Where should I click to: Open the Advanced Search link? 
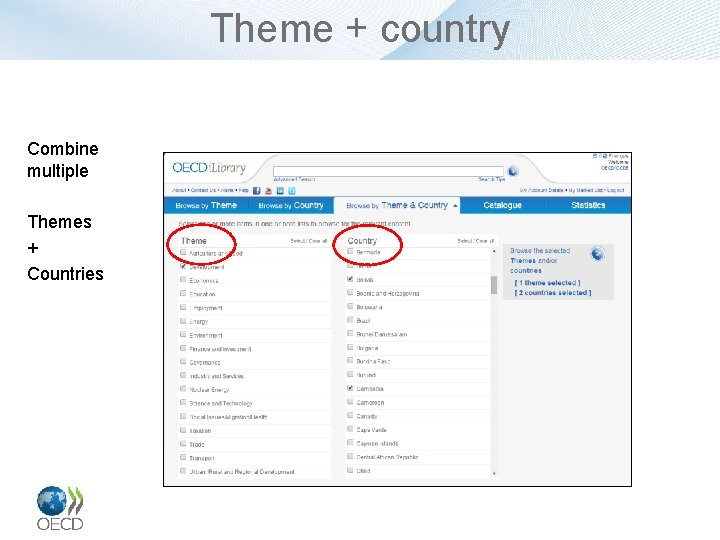[x=294, y=179]
